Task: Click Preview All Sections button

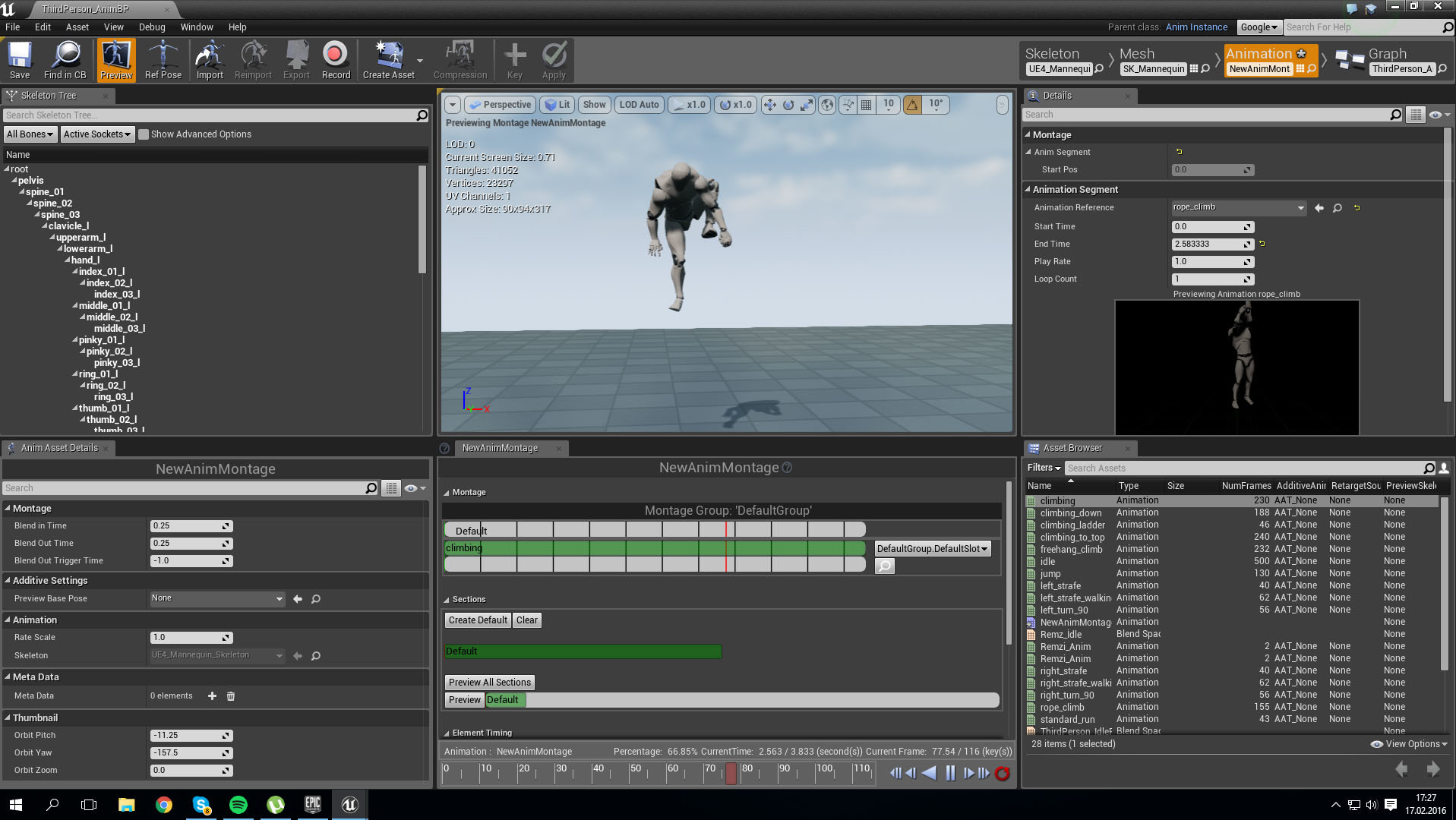Action: point(490,683)
